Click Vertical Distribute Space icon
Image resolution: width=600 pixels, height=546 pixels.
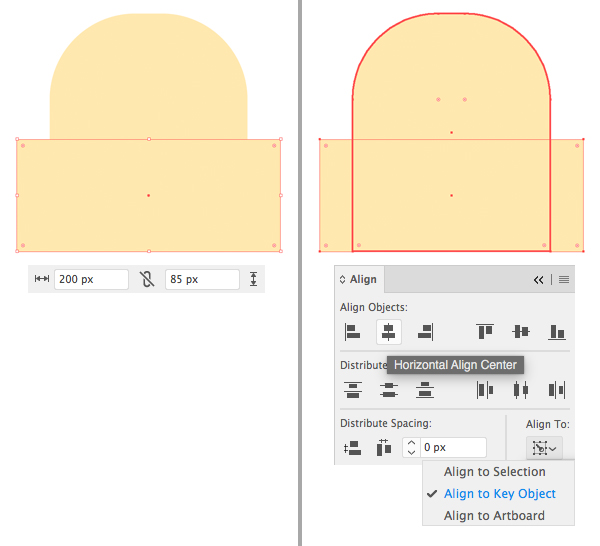352,448
